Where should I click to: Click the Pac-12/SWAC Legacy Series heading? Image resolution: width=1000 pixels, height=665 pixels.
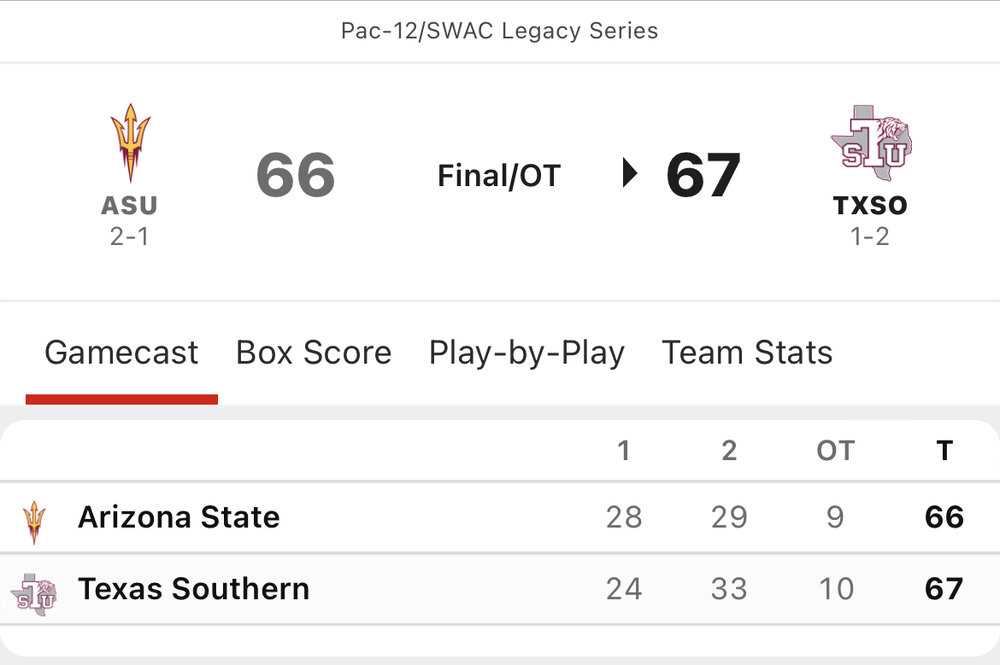pos(500,30)
